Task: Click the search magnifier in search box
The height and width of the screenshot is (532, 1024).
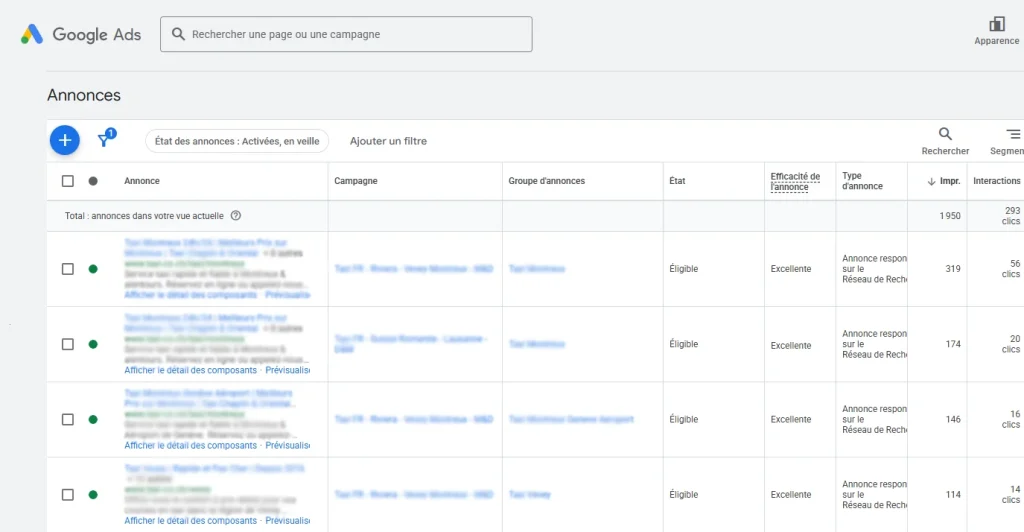Action: [x=178, y=34]
